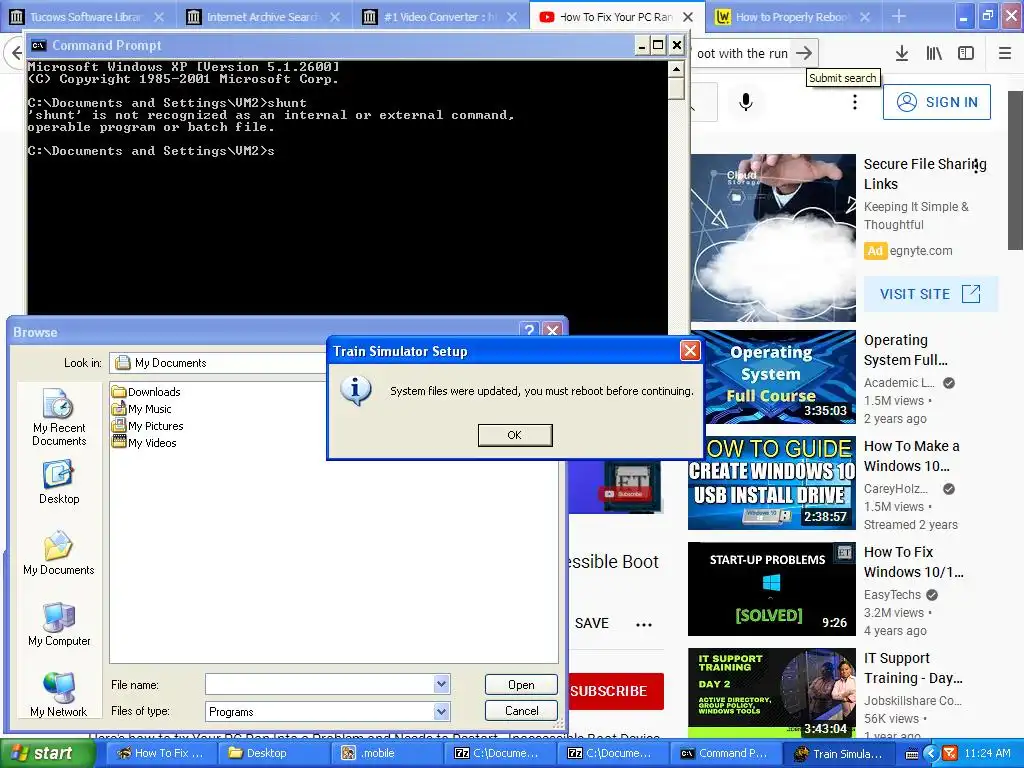This screenshot has height=768, width=1024.
Task: Select the My Music folder
Action: pyautogui.click(x=142, y=409)
